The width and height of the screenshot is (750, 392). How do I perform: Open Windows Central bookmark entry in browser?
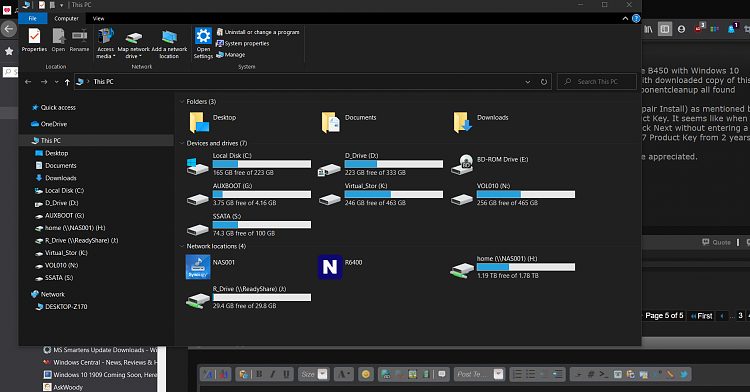[x=100, y=362]
